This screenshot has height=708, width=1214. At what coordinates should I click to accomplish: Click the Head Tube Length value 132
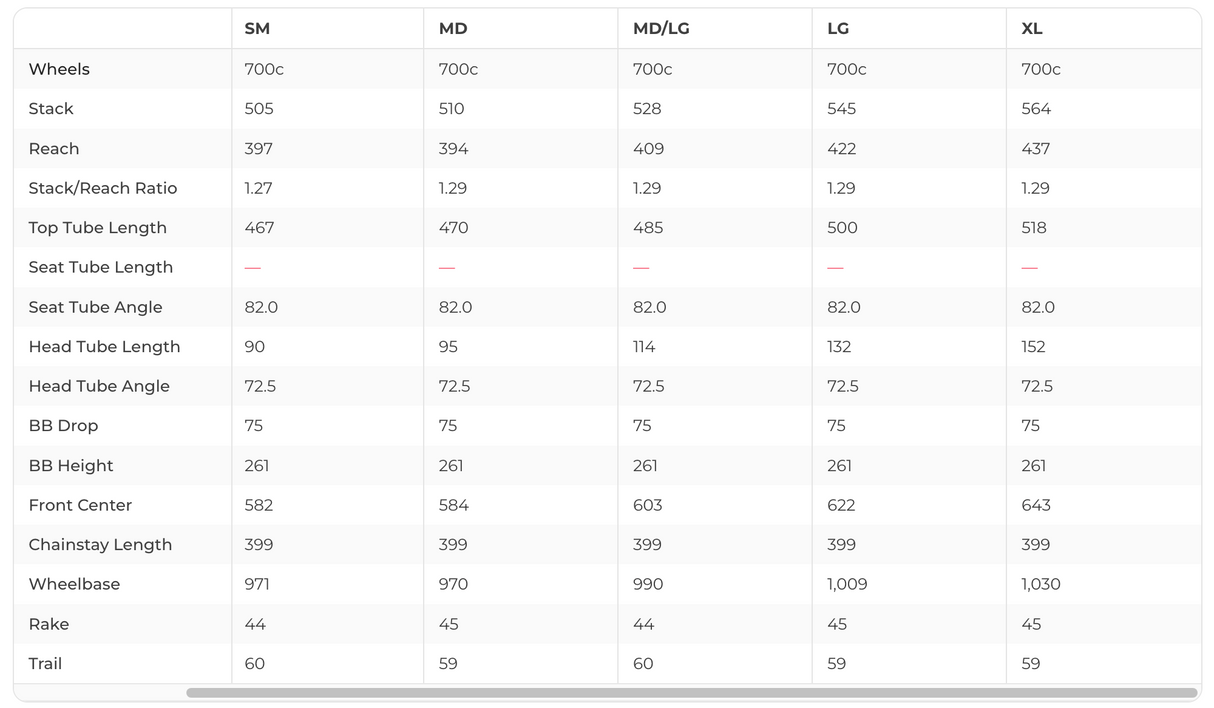pos(839,347)
